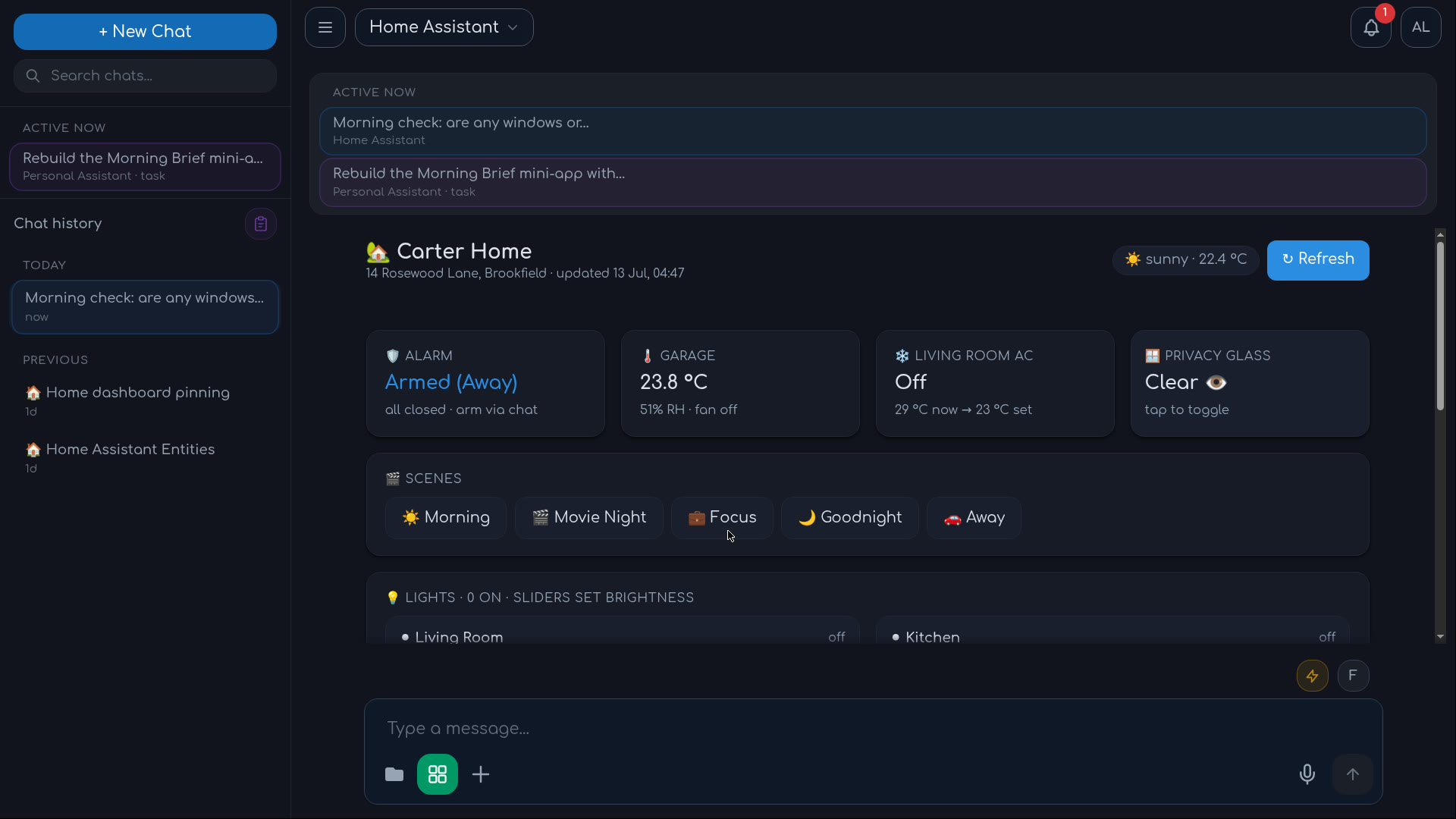
Task: Open the Home dashboard pinning chat
Action: [145, 400]
